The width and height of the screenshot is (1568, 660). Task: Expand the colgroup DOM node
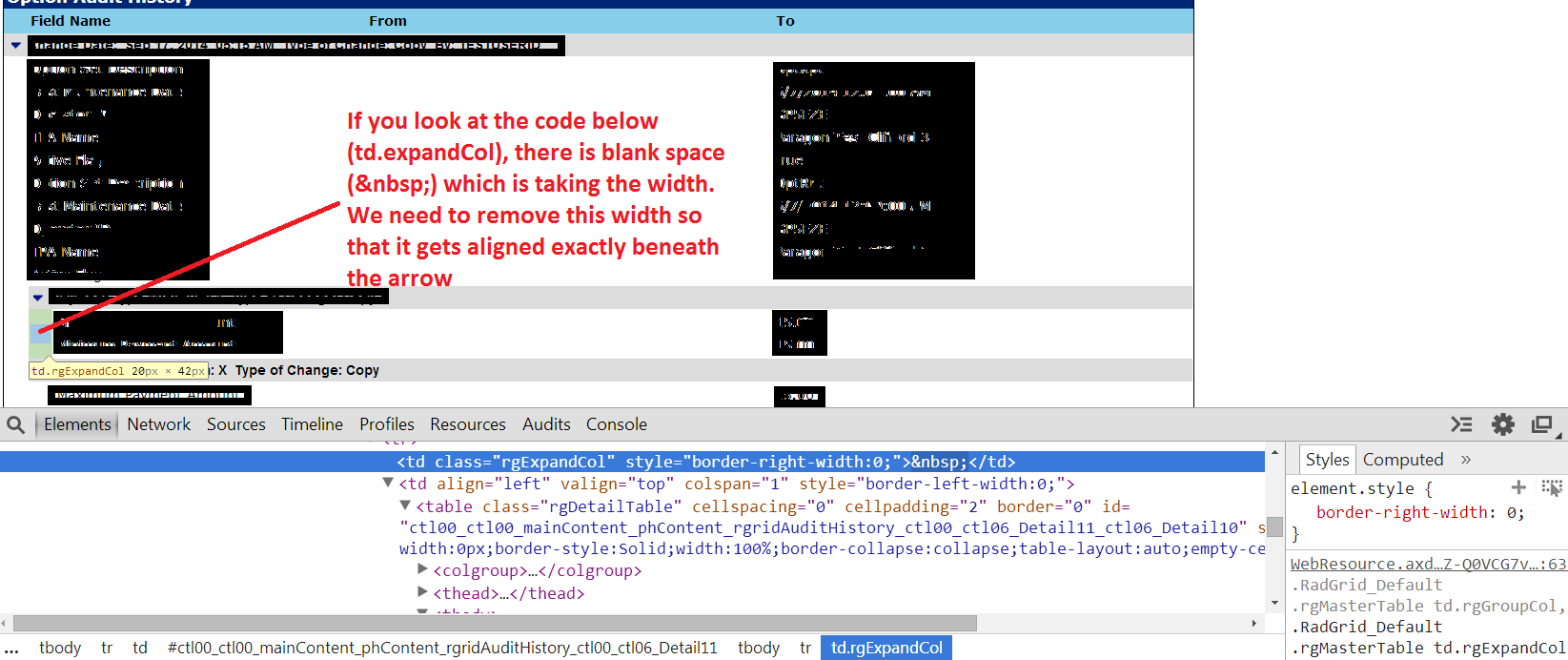422,569
